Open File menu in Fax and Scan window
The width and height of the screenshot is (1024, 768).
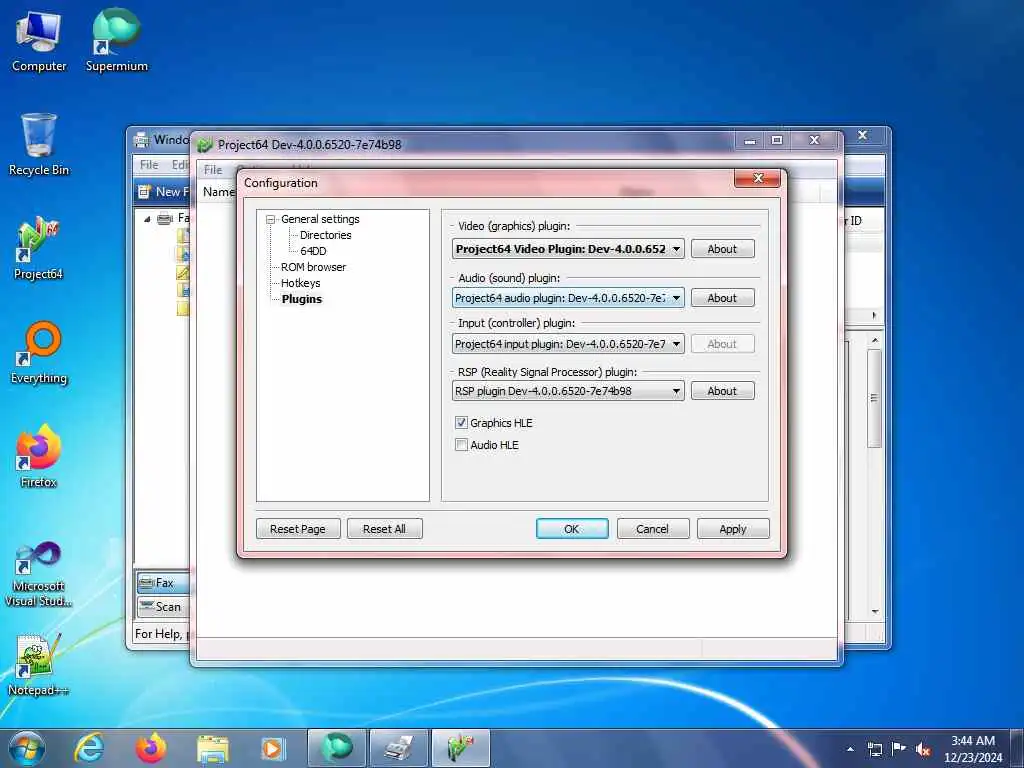click(149, 165)
